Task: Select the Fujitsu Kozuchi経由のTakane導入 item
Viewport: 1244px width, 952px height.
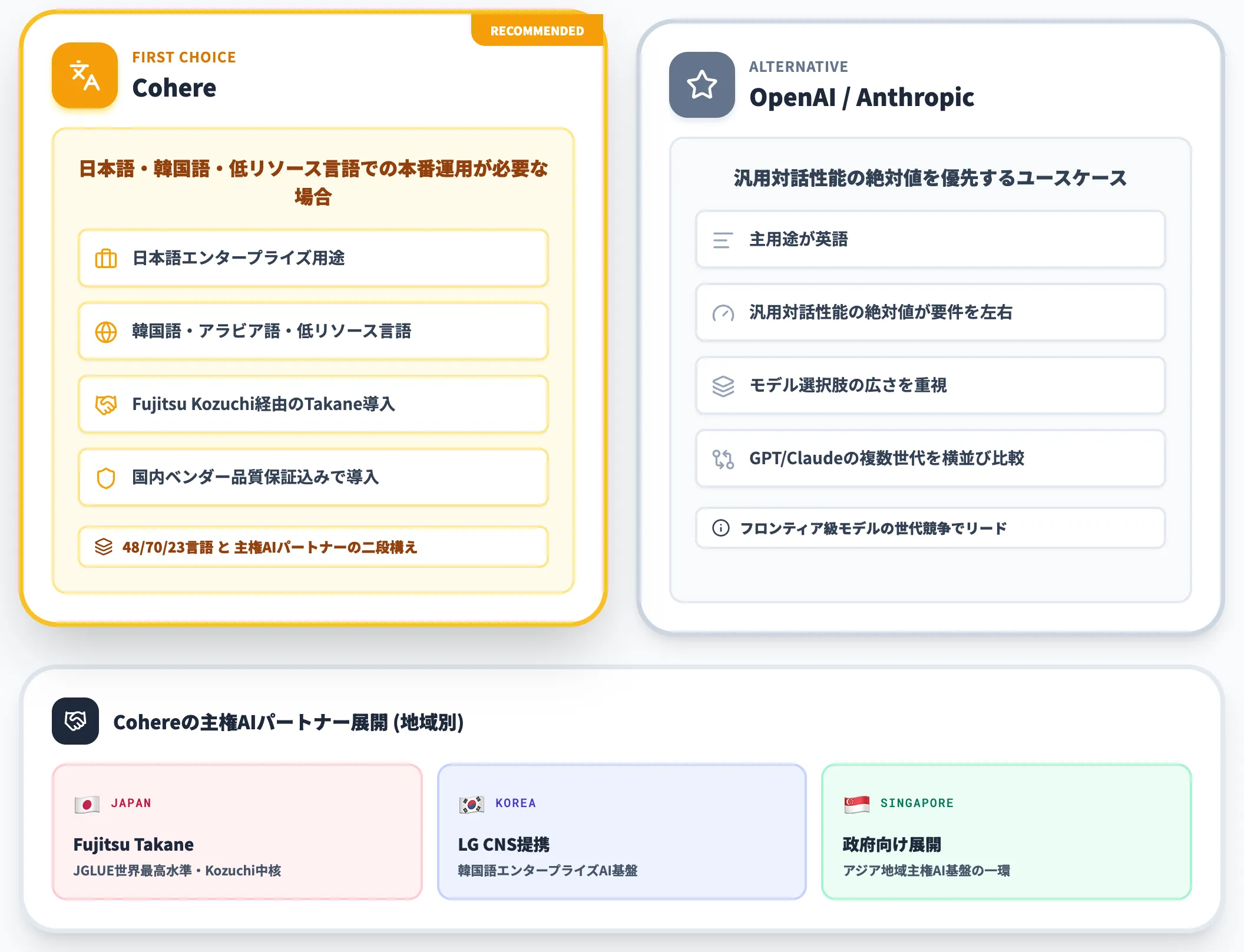Action: 313,404
